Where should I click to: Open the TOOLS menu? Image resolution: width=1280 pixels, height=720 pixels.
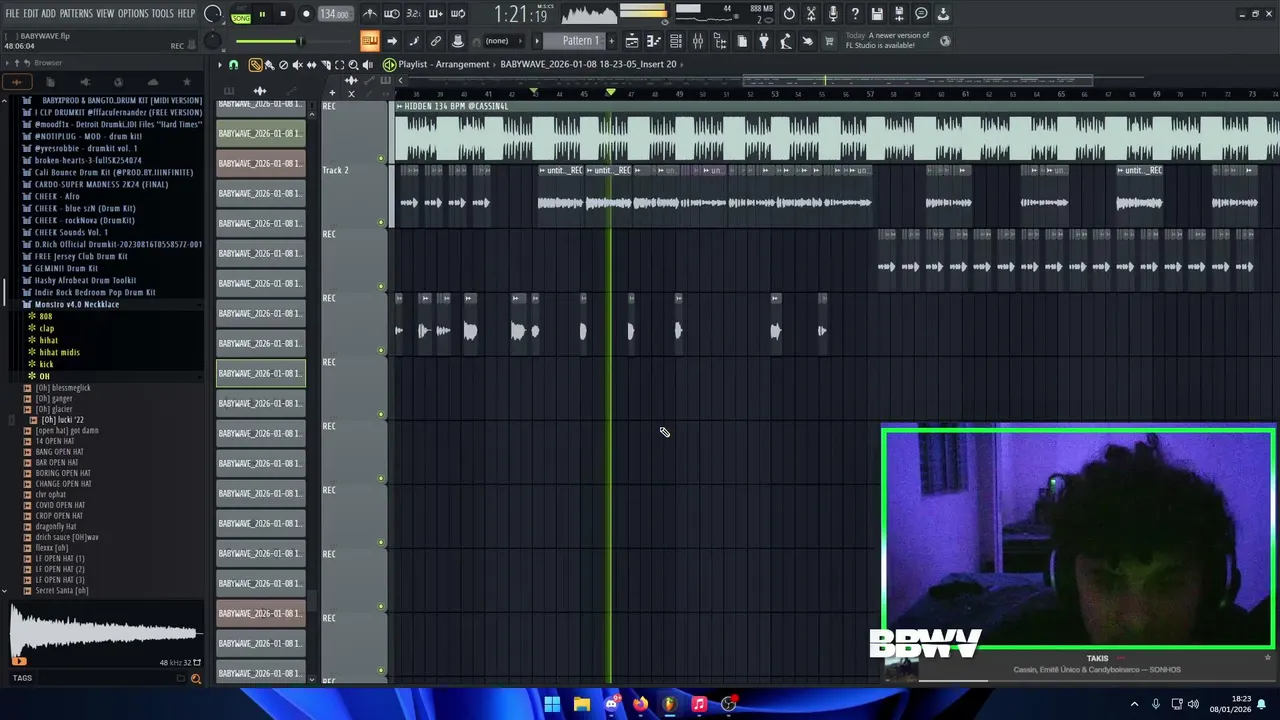(x=163, y=14)
